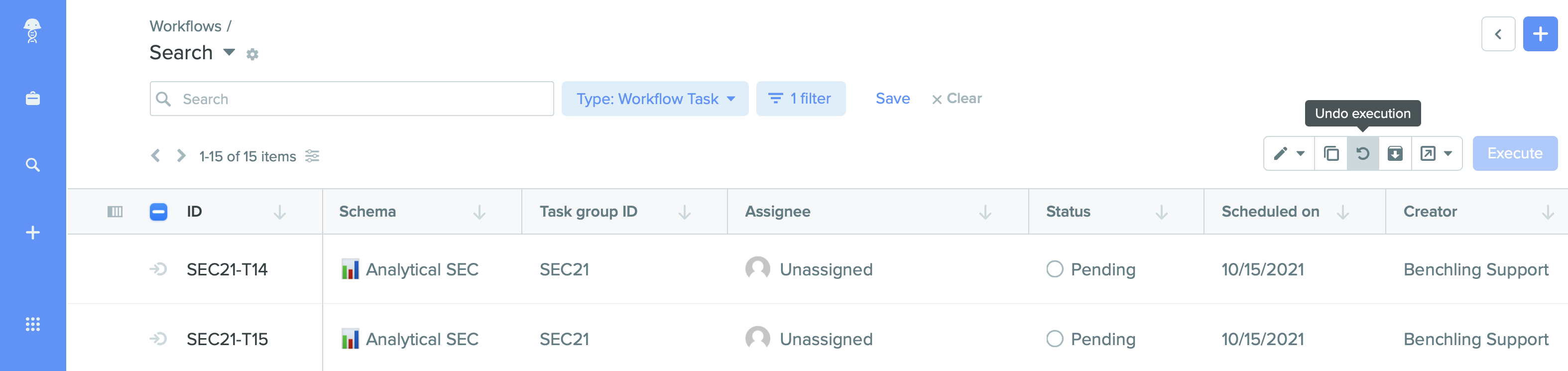1568x371 pixels.
Task: Click the Execute button
Action: coord(1514,153)
